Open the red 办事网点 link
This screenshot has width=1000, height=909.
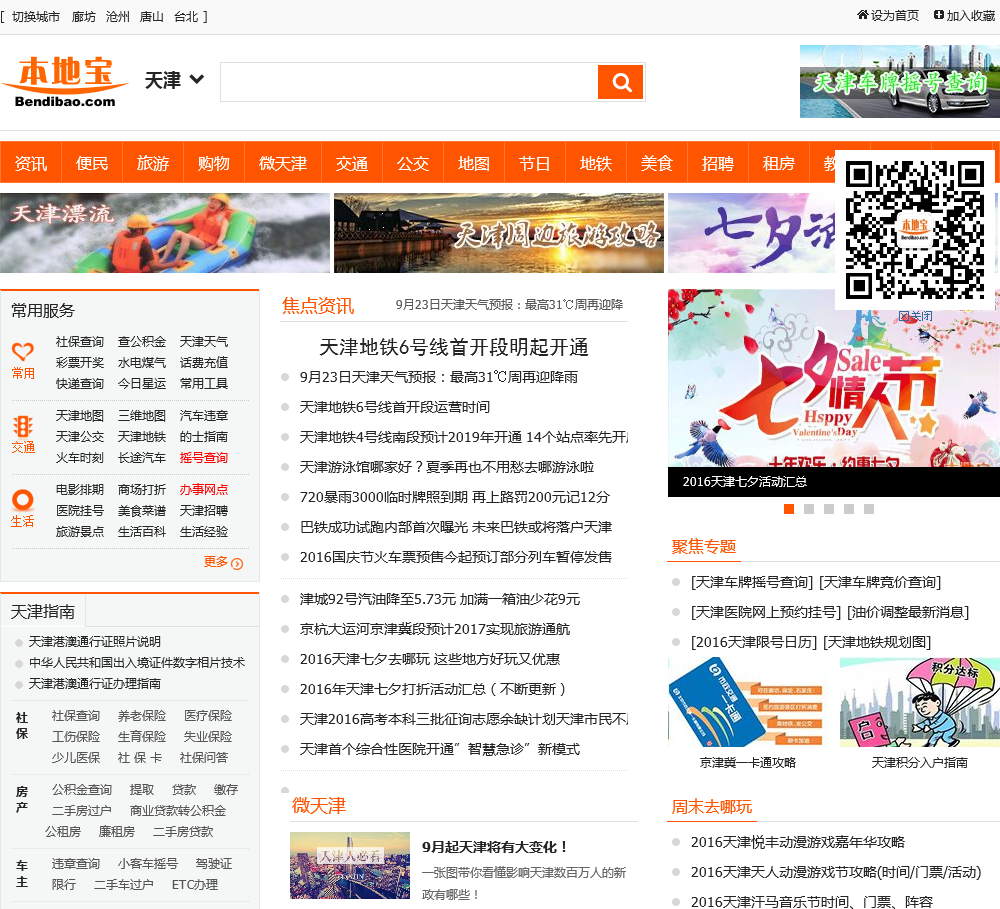(x=203, y=489)
